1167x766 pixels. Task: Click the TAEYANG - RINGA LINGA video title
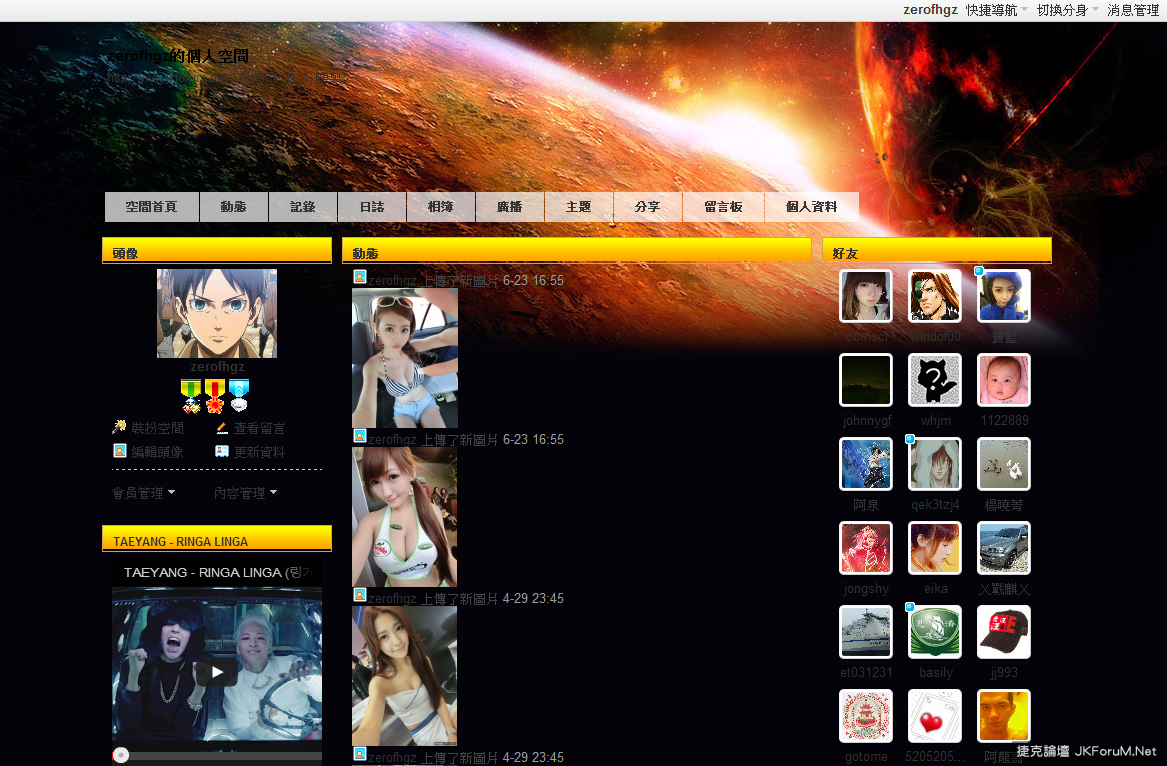pyautogui.click(x=216, y=572)
